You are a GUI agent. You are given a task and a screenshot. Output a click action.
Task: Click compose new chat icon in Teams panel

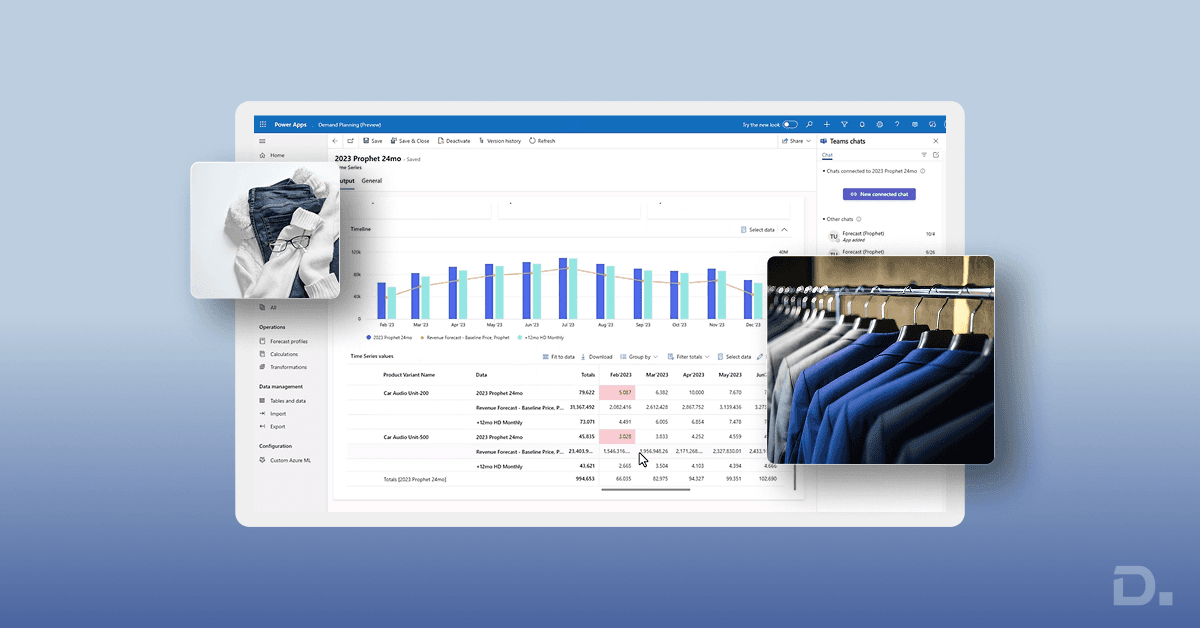936,155
